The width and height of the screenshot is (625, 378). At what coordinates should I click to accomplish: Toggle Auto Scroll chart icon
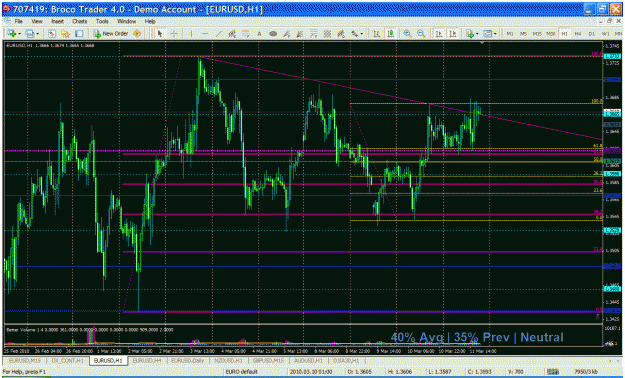coord(439,34)
